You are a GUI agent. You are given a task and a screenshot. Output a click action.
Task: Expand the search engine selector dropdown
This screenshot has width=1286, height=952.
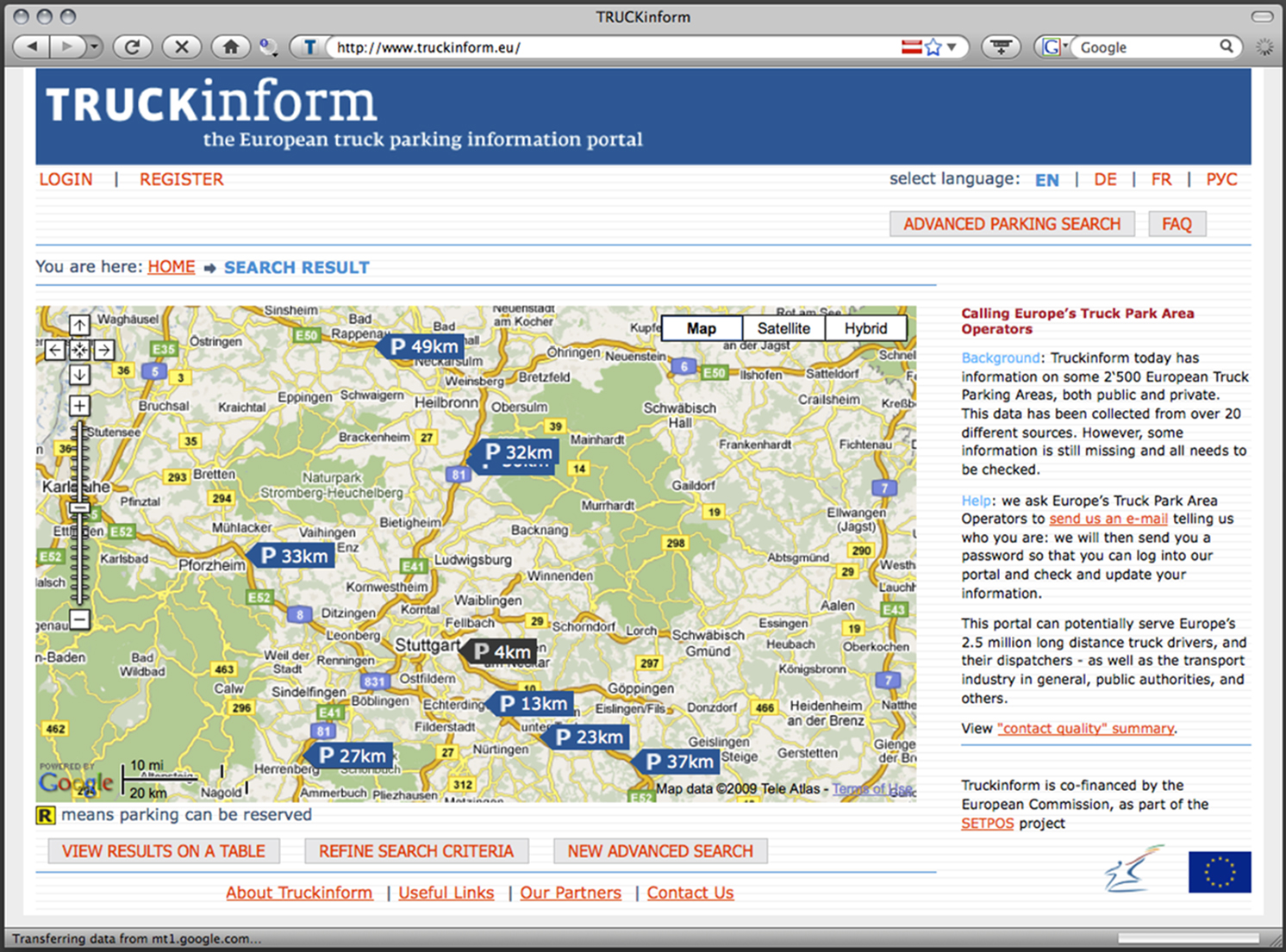tap(1055, 47)
